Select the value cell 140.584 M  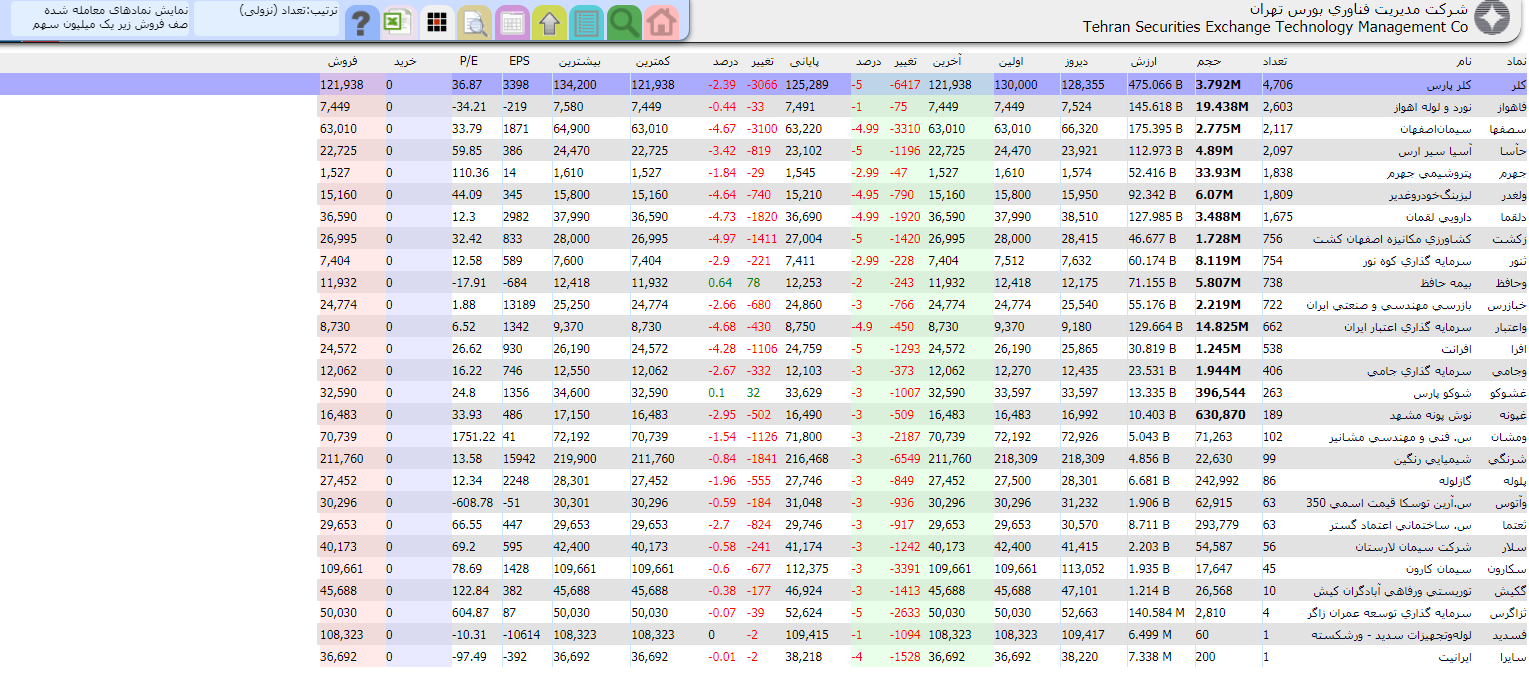pyautogui.click(x=1157, y=613)
